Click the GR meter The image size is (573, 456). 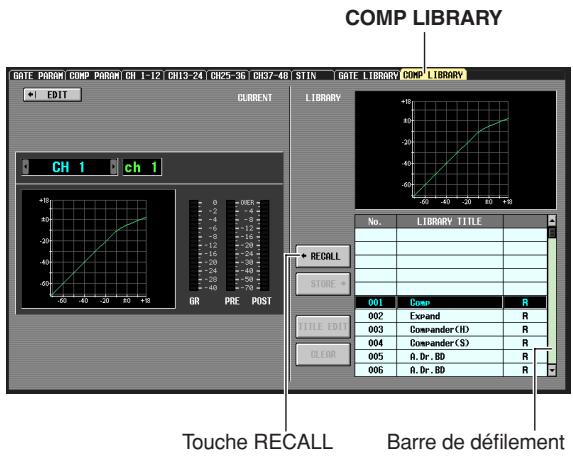click(x=194, y=246)
